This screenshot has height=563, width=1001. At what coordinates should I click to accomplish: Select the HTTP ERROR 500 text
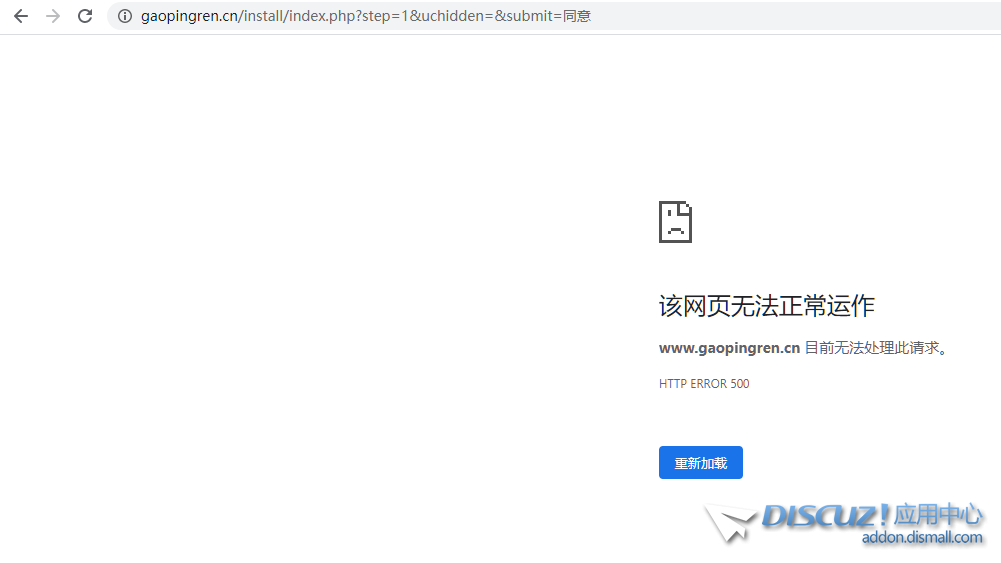(x=704, y=384)
